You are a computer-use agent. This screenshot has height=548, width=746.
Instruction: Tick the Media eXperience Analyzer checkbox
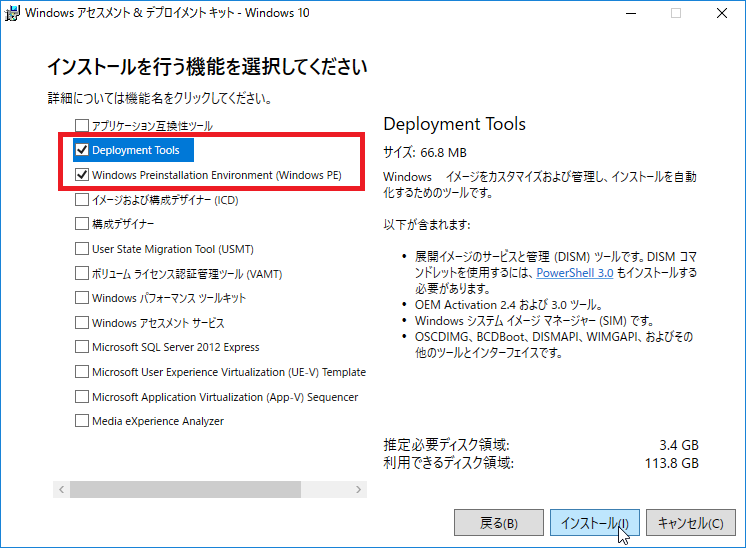(82, 421)
